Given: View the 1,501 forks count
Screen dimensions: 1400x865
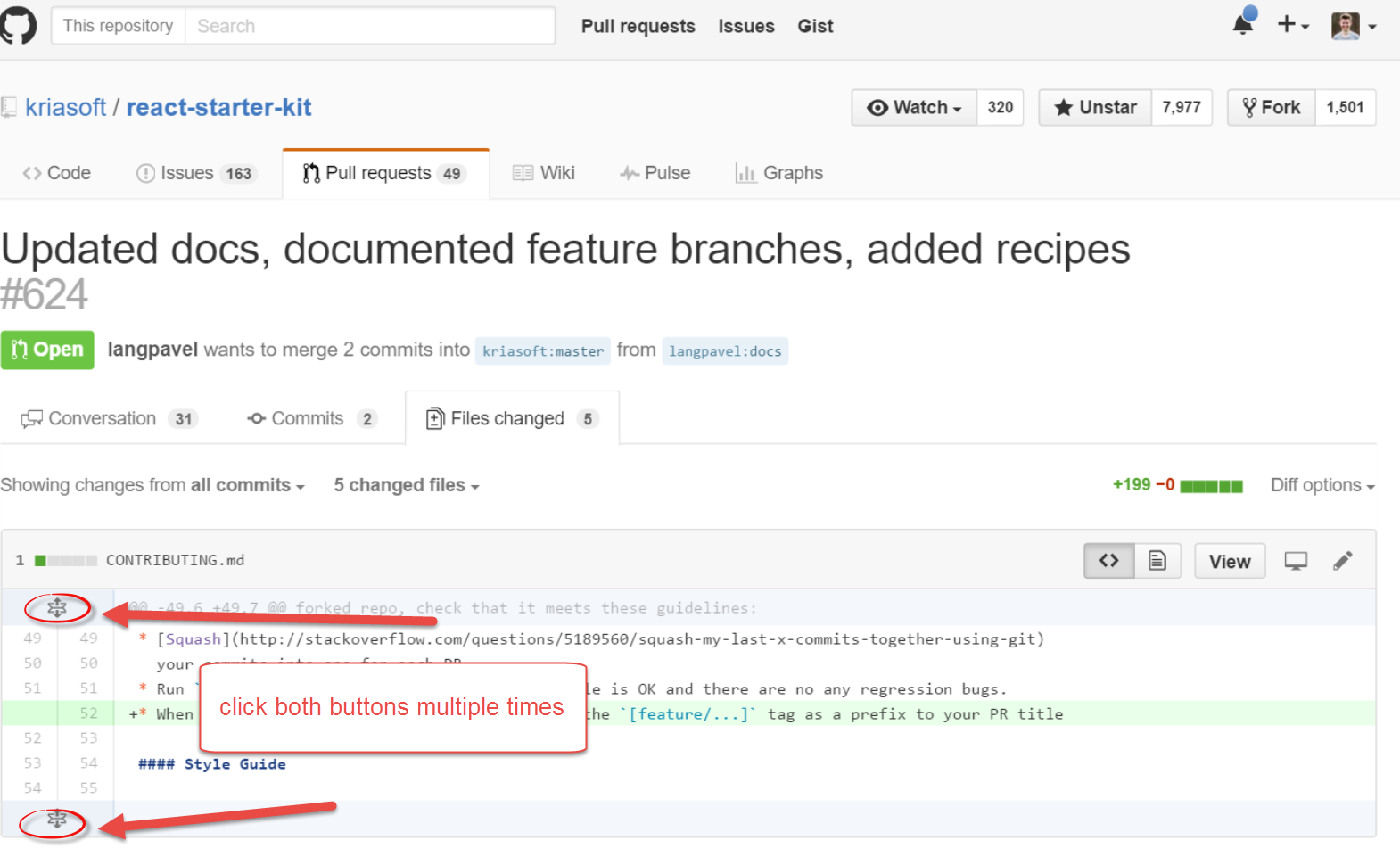Looking at the screenshot, I should (1345, 108).
